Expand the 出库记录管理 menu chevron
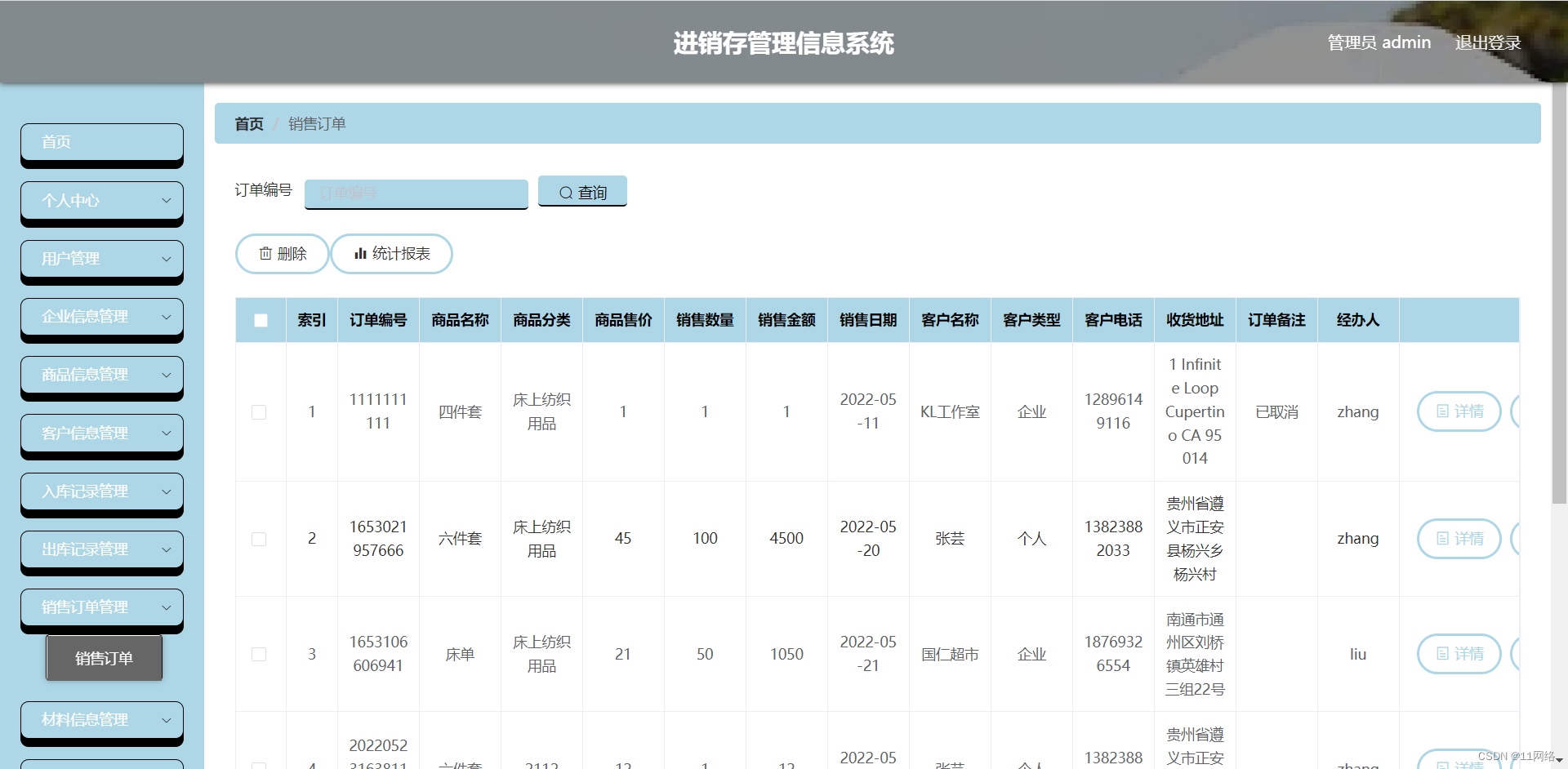The image size is (1568, 769). (x=167, y=549)
